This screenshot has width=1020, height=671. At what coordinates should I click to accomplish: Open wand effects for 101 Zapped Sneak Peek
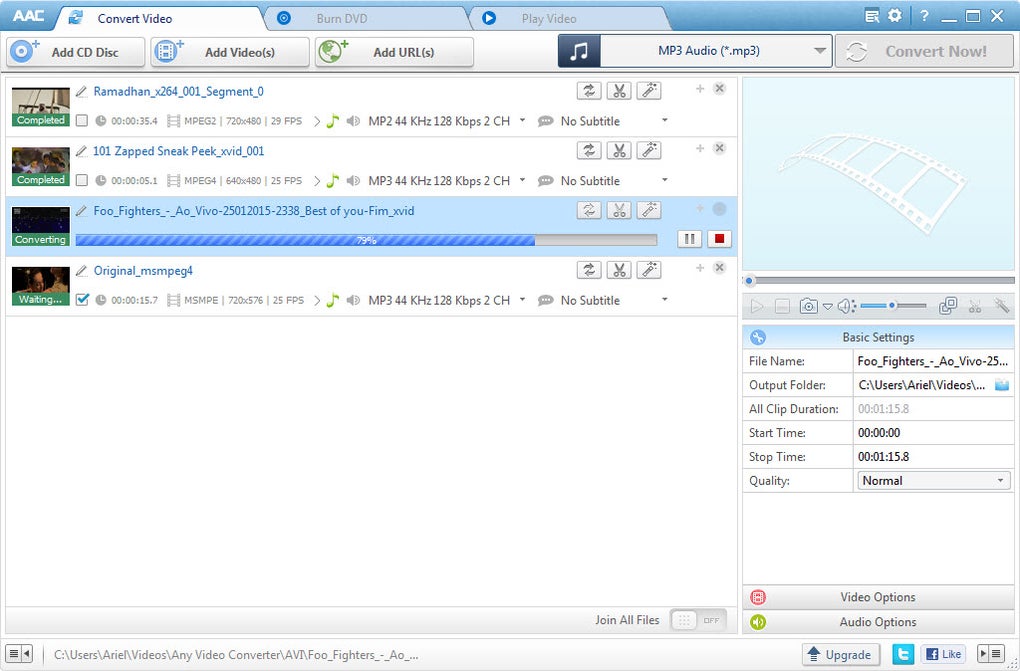tap(649, 150)
